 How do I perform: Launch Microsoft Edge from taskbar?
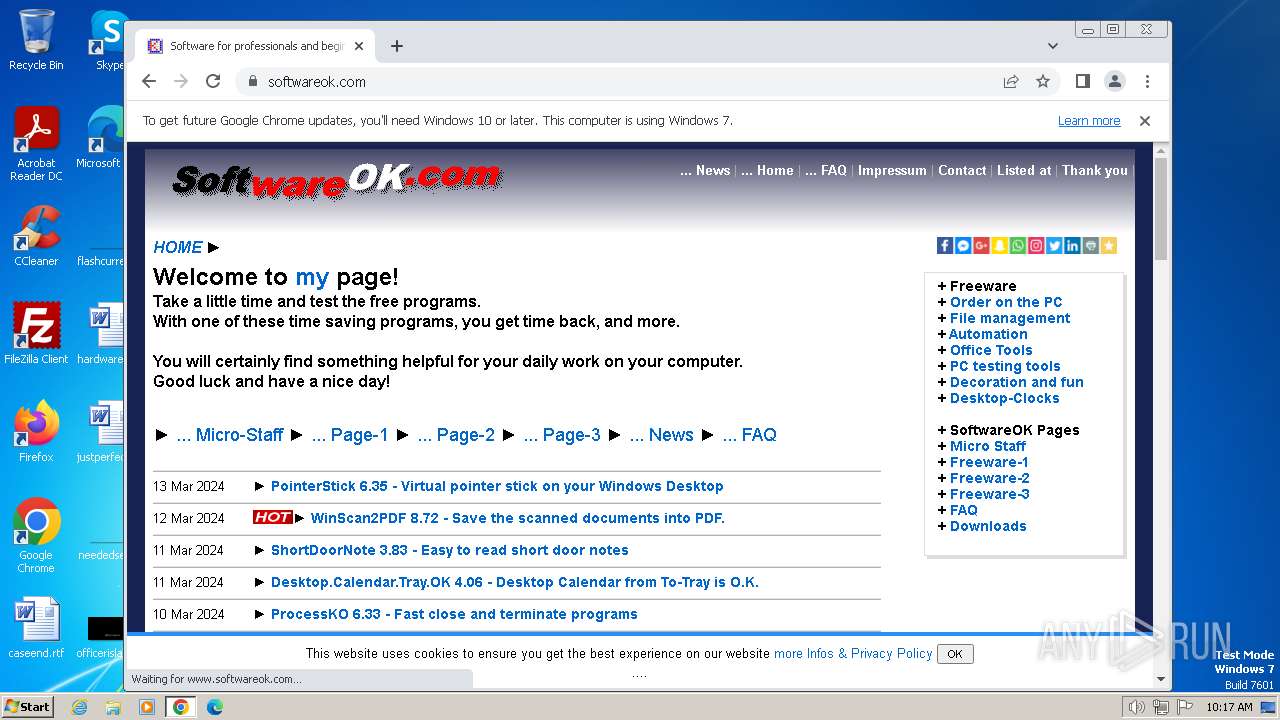click(215, 707)
